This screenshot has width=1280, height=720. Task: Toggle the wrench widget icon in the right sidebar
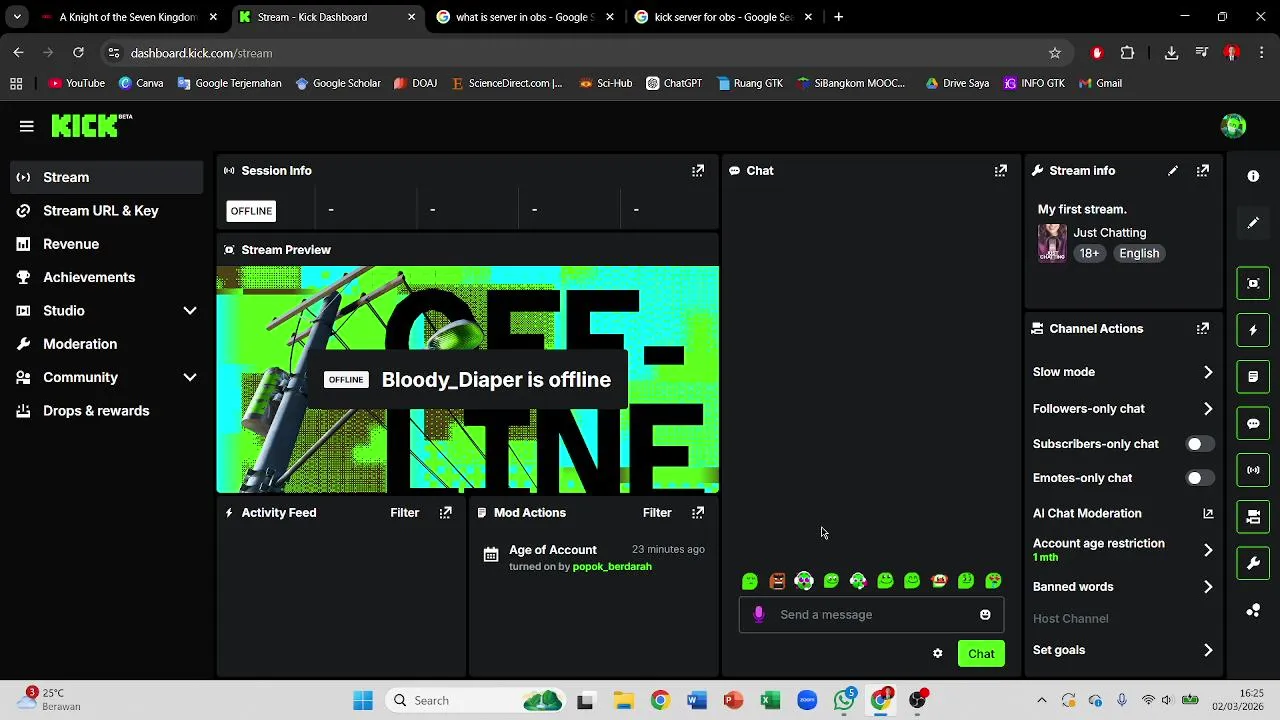[x=1253, y=563]
